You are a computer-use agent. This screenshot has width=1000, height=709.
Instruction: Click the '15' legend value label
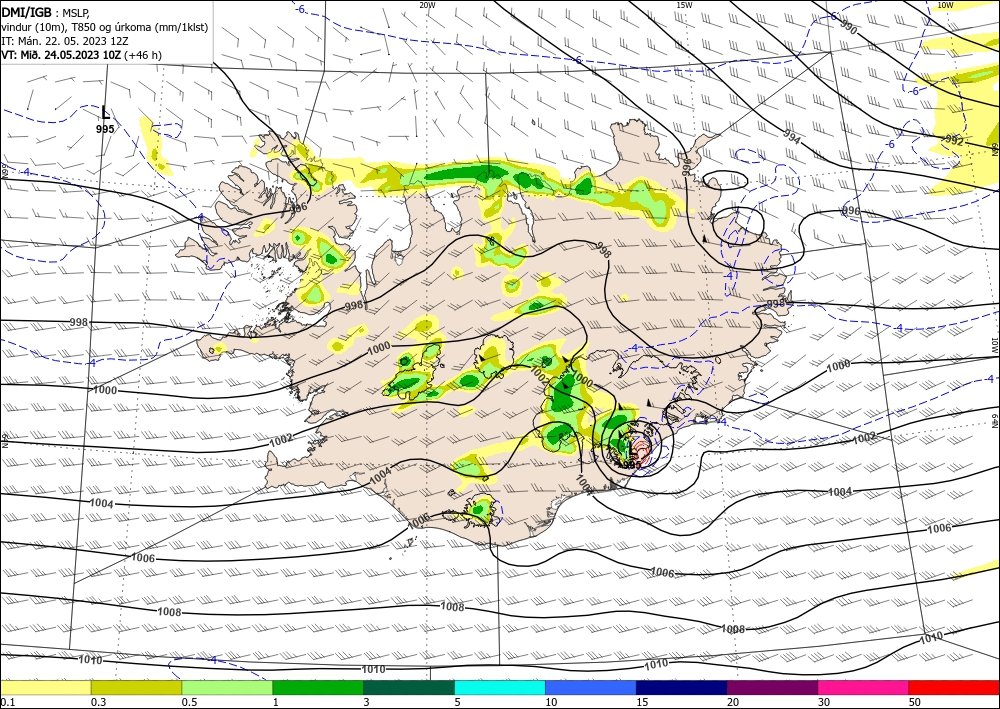point(642,702)
